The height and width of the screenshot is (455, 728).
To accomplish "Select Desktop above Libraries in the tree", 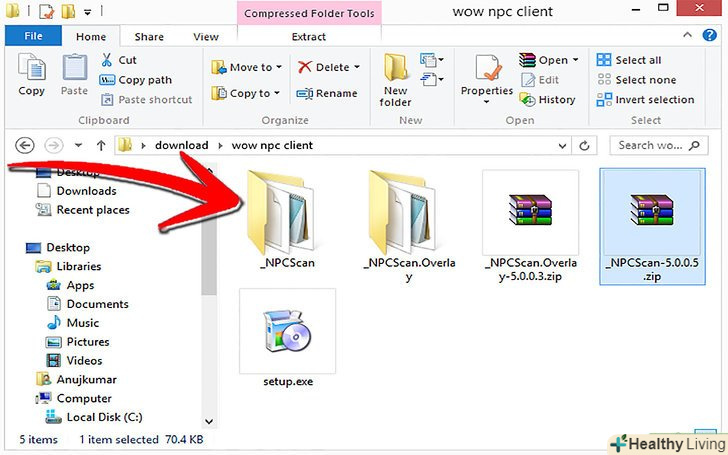I will (58, 247).
